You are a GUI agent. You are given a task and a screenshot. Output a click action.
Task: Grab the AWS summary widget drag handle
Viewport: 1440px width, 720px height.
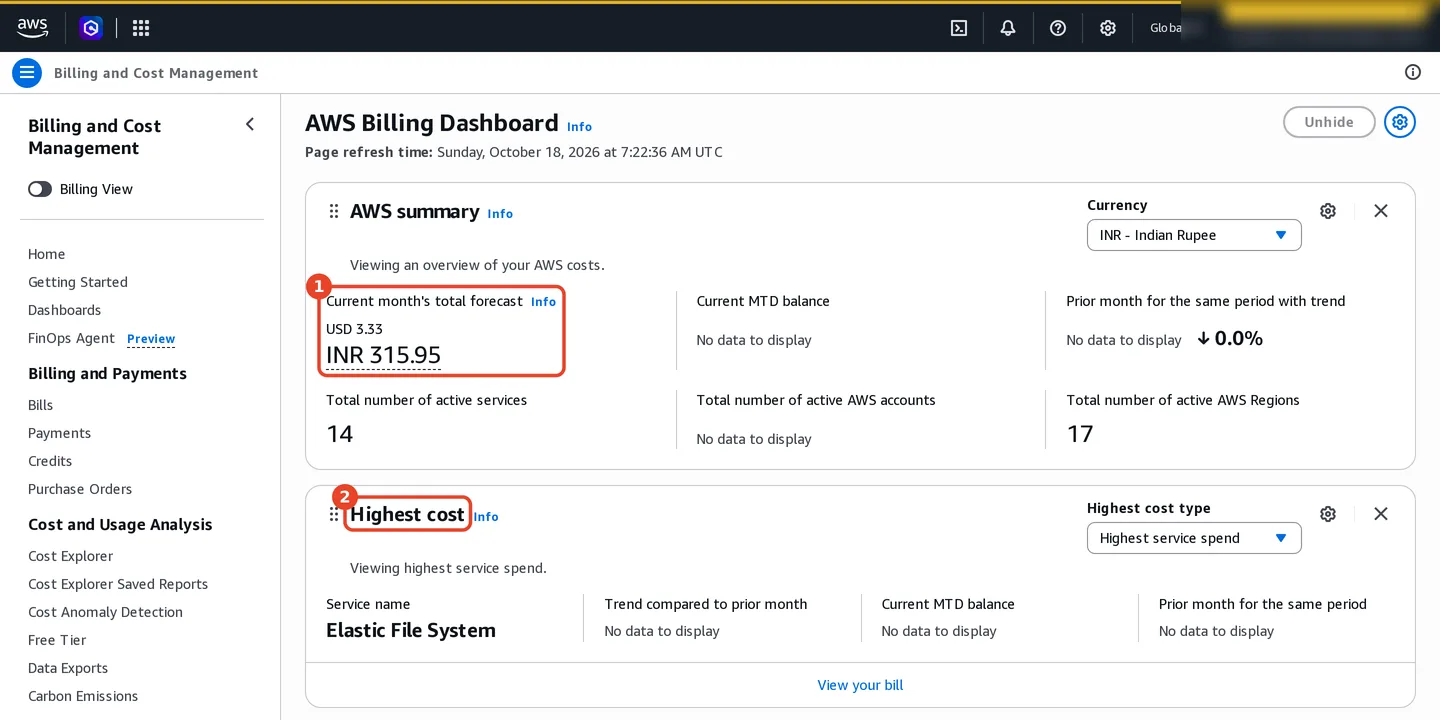click(x=334, y=211)
